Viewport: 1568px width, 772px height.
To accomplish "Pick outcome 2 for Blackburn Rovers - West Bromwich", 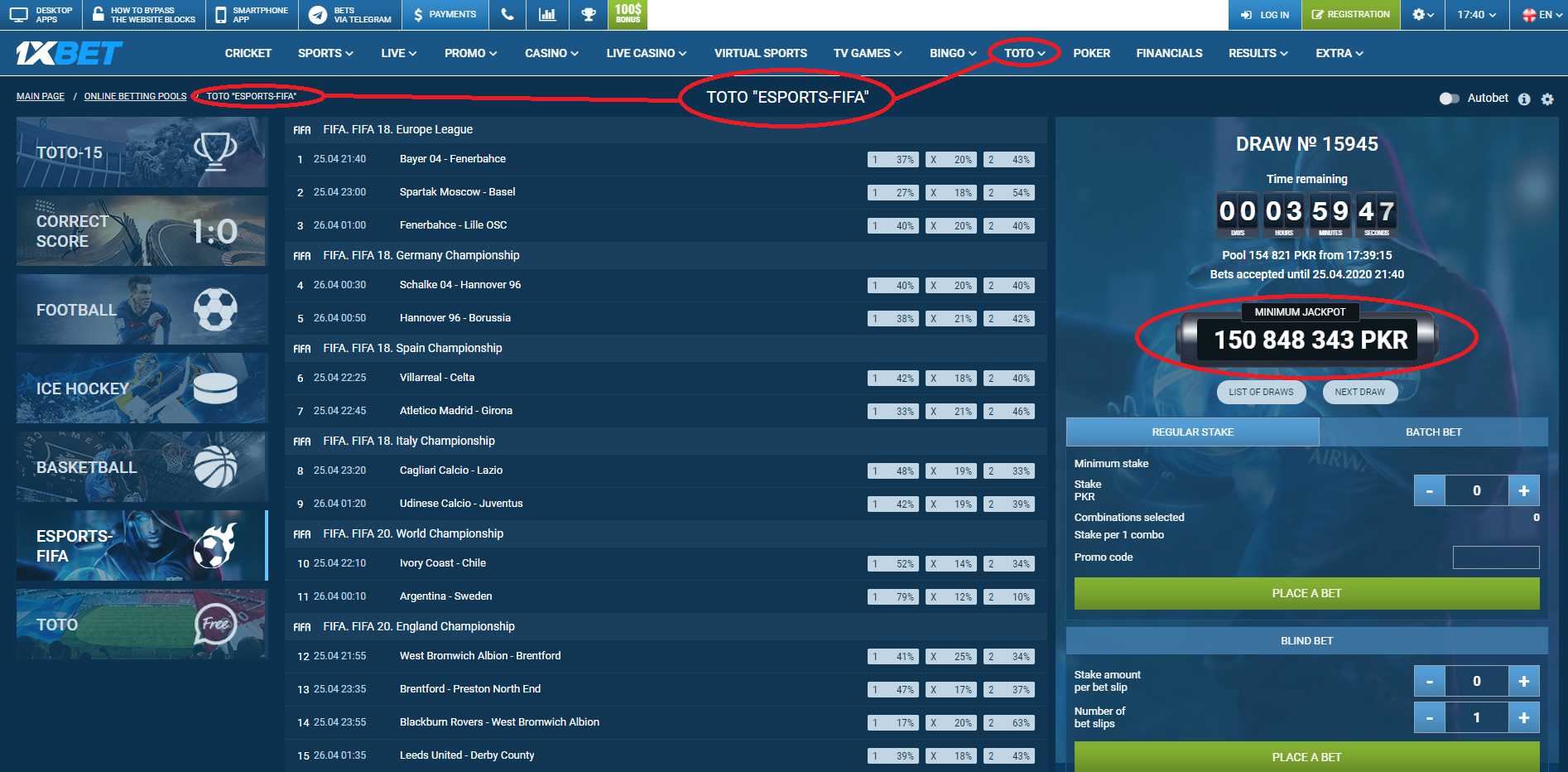I will 1008,722.
